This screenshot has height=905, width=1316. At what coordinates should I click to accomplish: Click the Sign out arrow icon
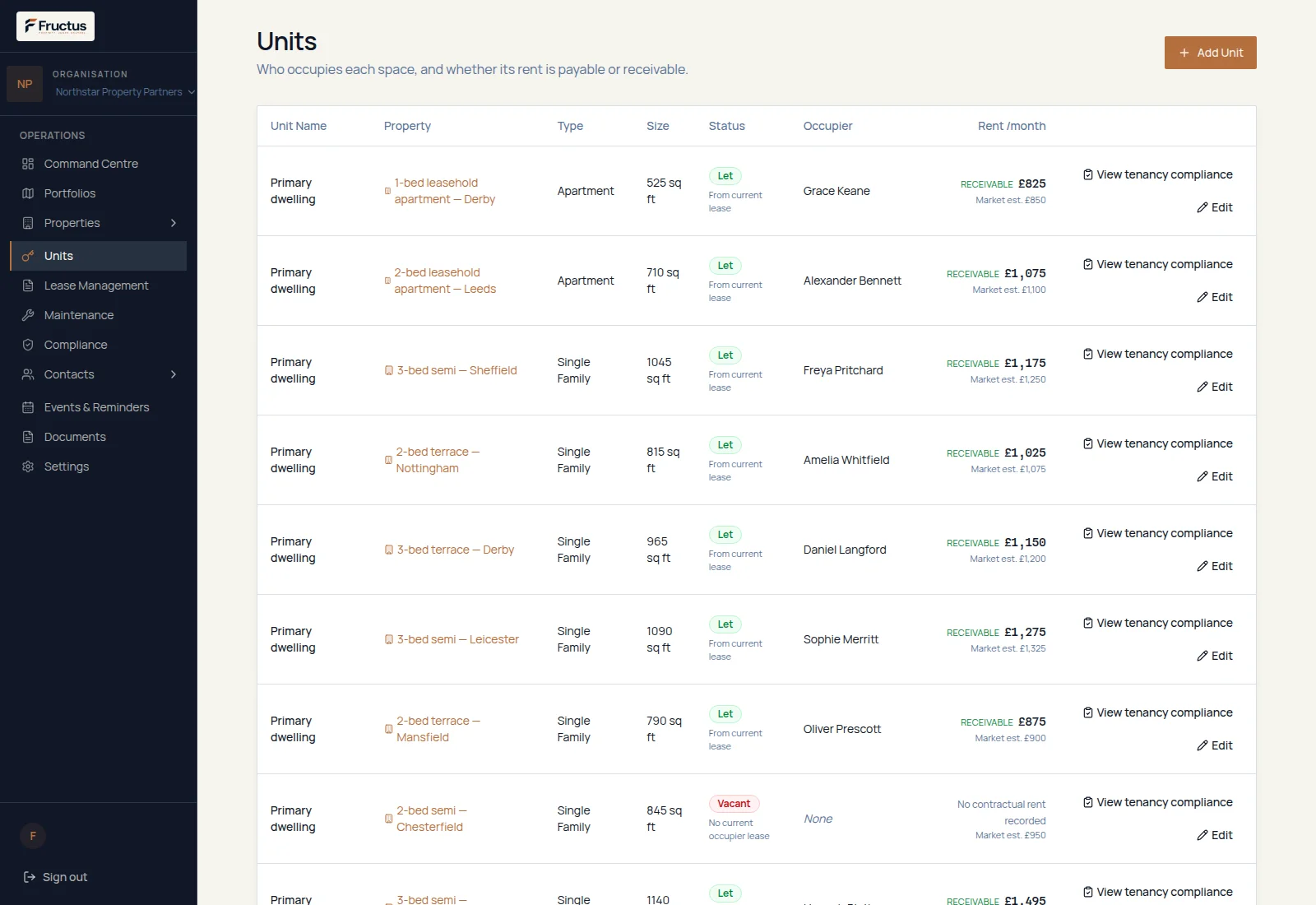click(x=30, y=877)
